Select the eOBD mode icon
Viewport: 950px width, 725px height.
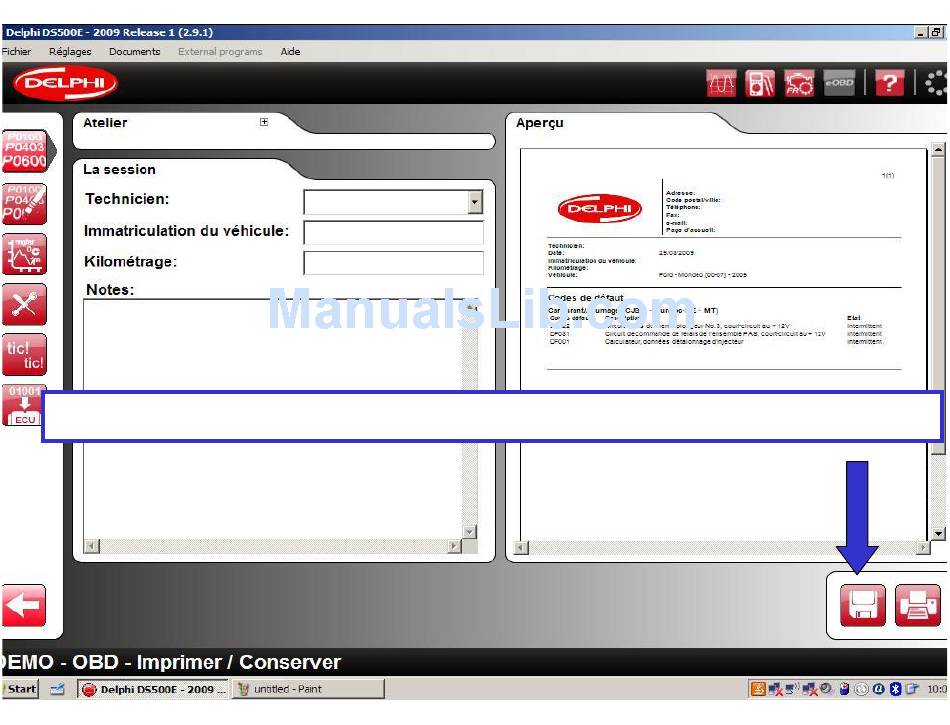coord(839,83)
